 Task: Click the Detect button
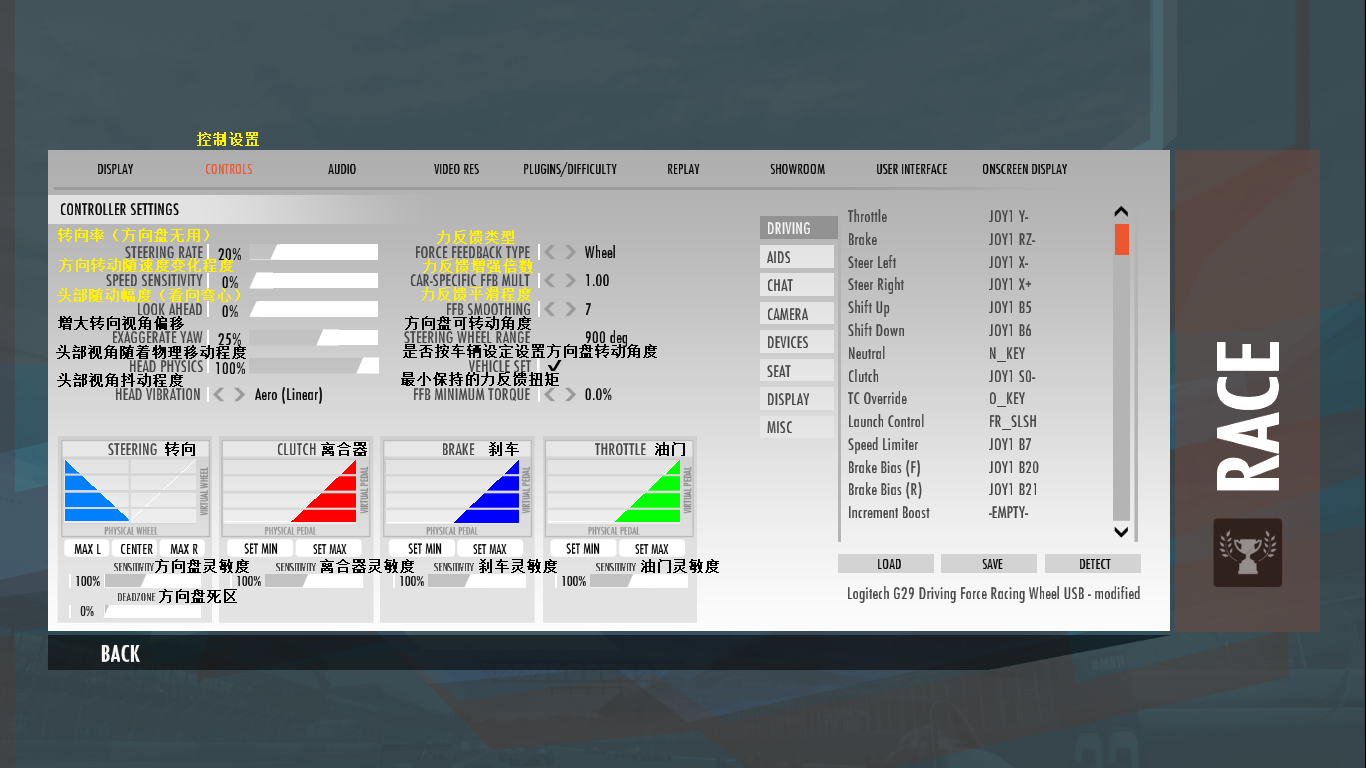pyautogui.click(x=1093, y=564)
